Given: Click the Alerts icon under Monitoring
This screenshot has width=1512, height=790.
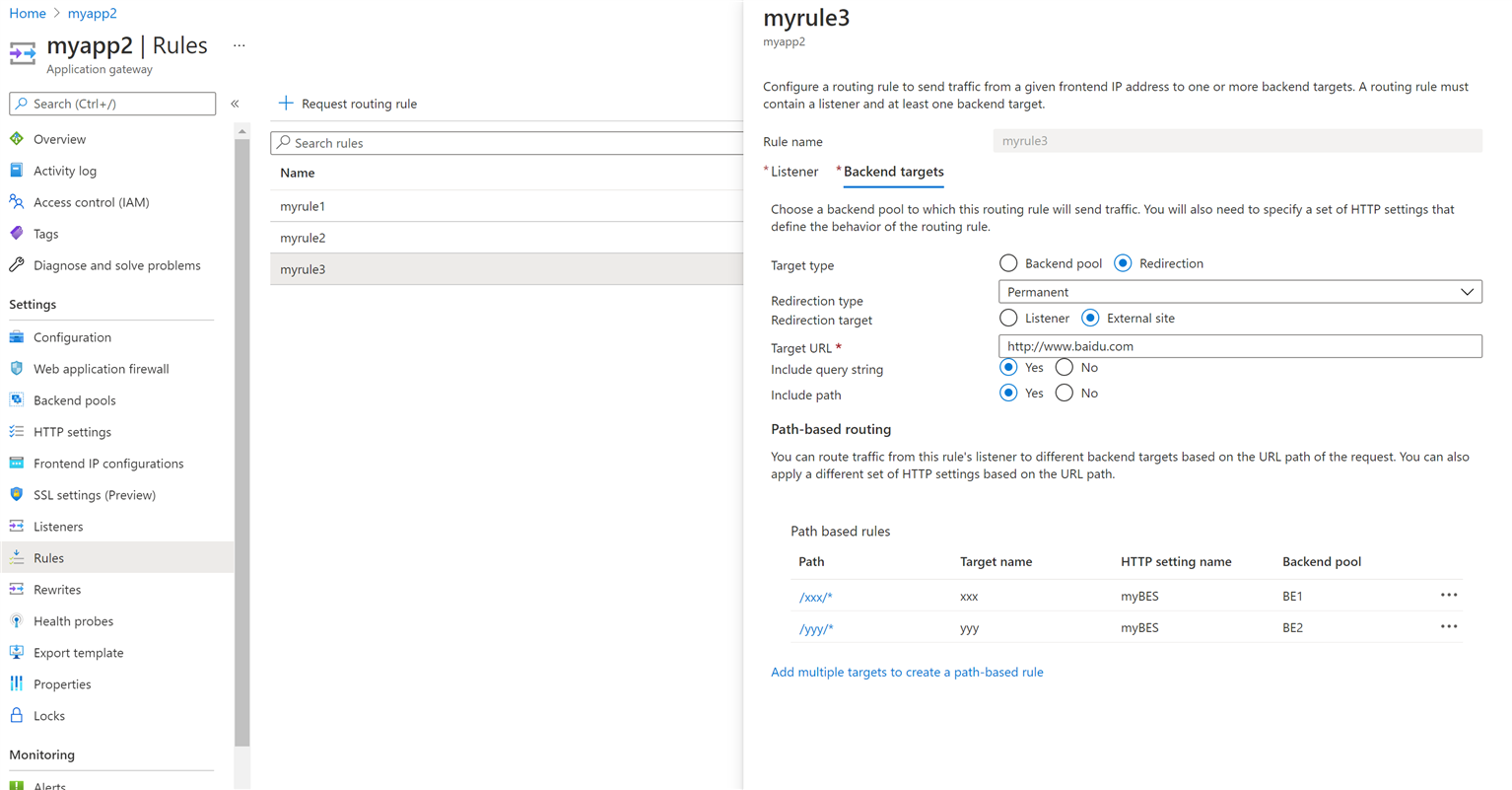Looking at the screenshot, I should [x=17, y=786].
